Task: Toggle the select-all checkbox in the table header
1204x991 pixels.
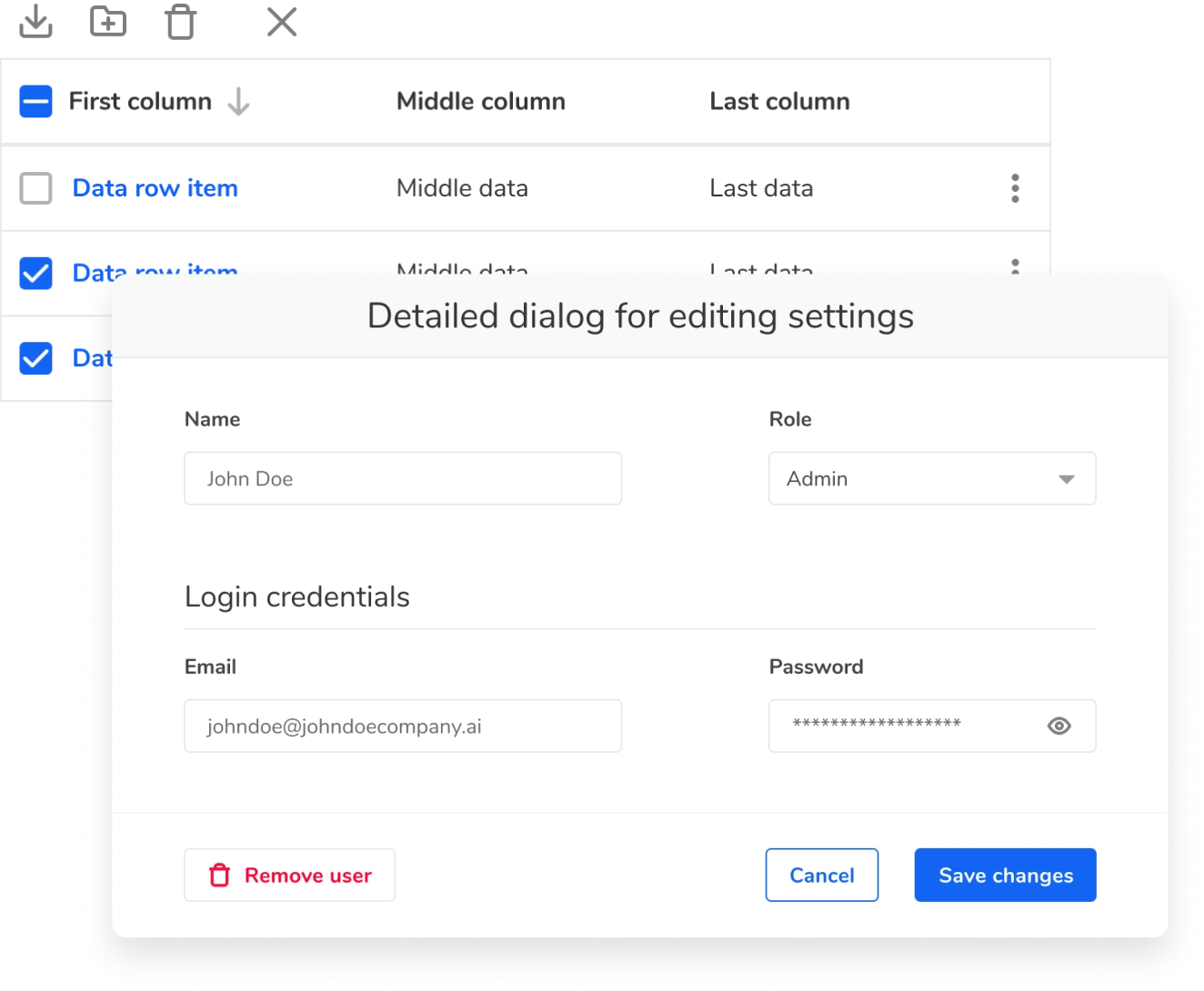Action: (x=36, y=102)
